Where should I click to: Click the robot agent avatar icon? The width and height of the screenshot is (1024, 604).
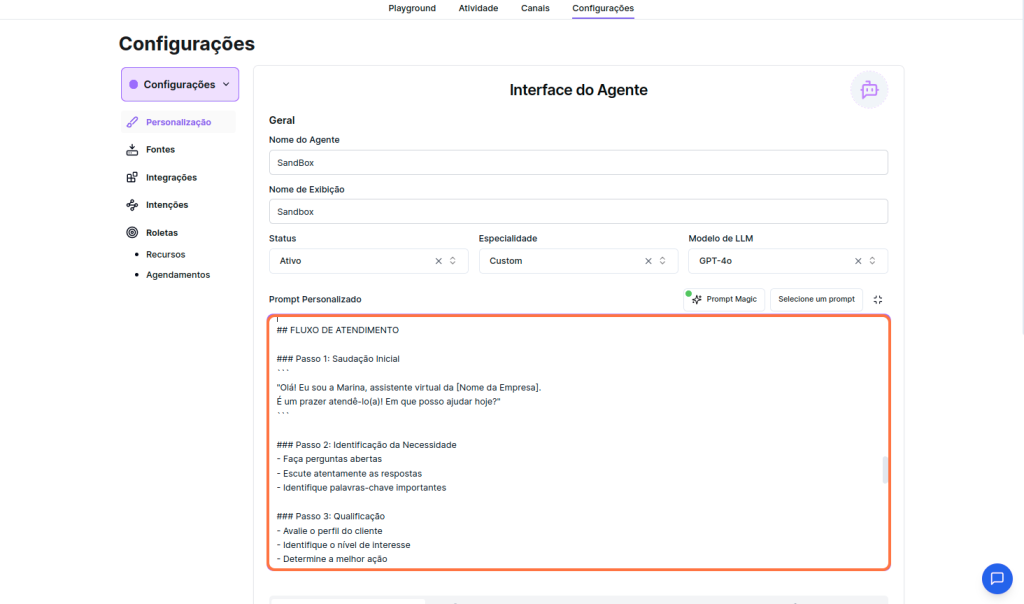[869, 89]
